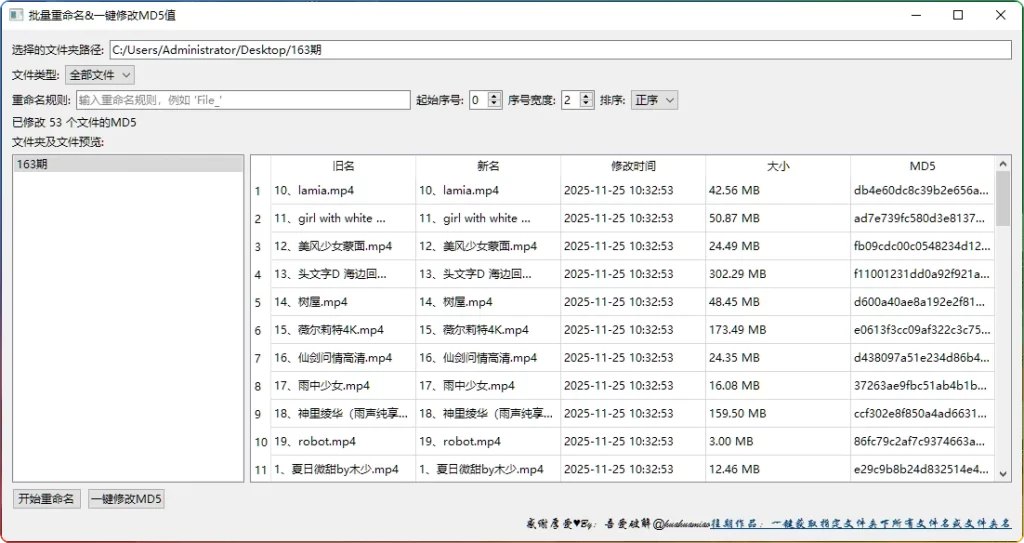The height and width of the screenshot is (543, 1024).
Task: Close the 批量重命名 window
Action: coord(1000,15)
